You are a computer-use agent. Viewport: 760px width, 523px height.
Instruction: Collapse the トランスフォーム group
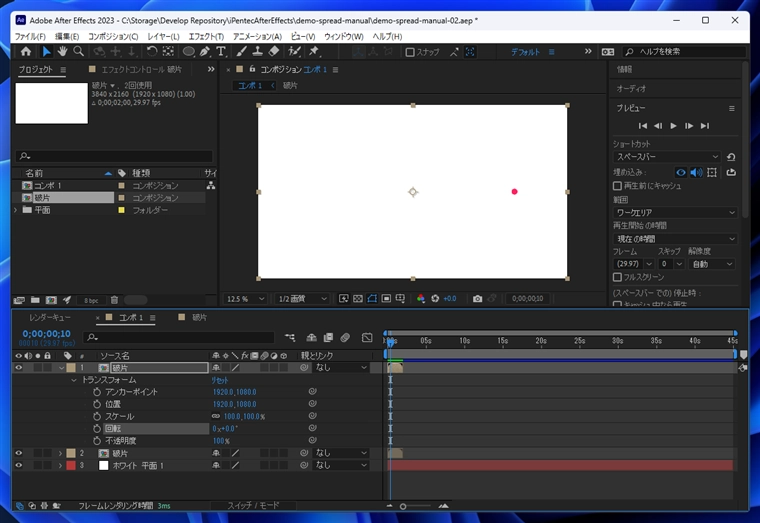pos(74,380)
